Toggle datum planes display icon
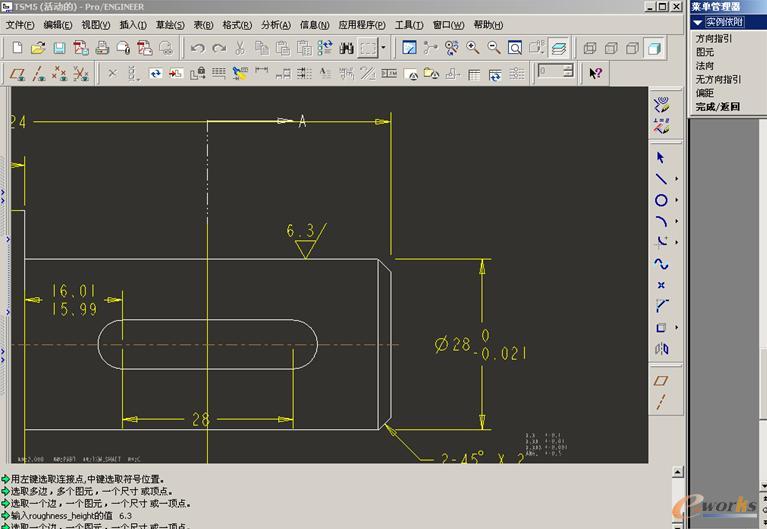 (18, 73)
